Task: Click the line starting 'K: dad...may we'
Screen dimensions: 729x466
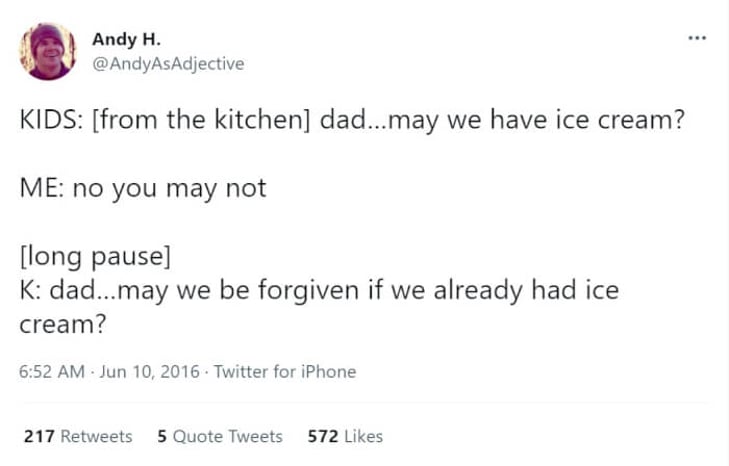Action: pos(319,290)
